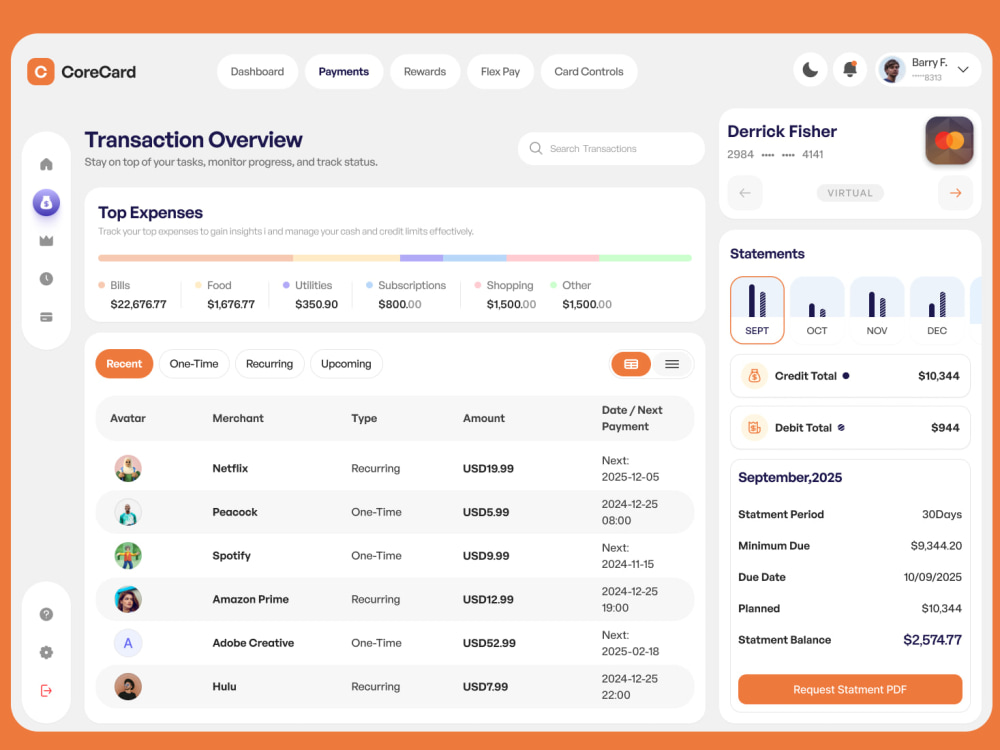Select the NOV statement card
Image resolution: width=1000 pixels, height=750 pixels.
(877, 310)
